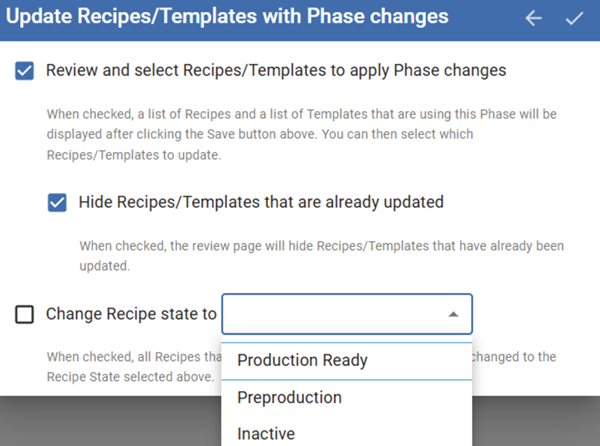Click the Recipe state dropdown arrow
This screenshot has width=600, height=446.
(x=453, y=314)
